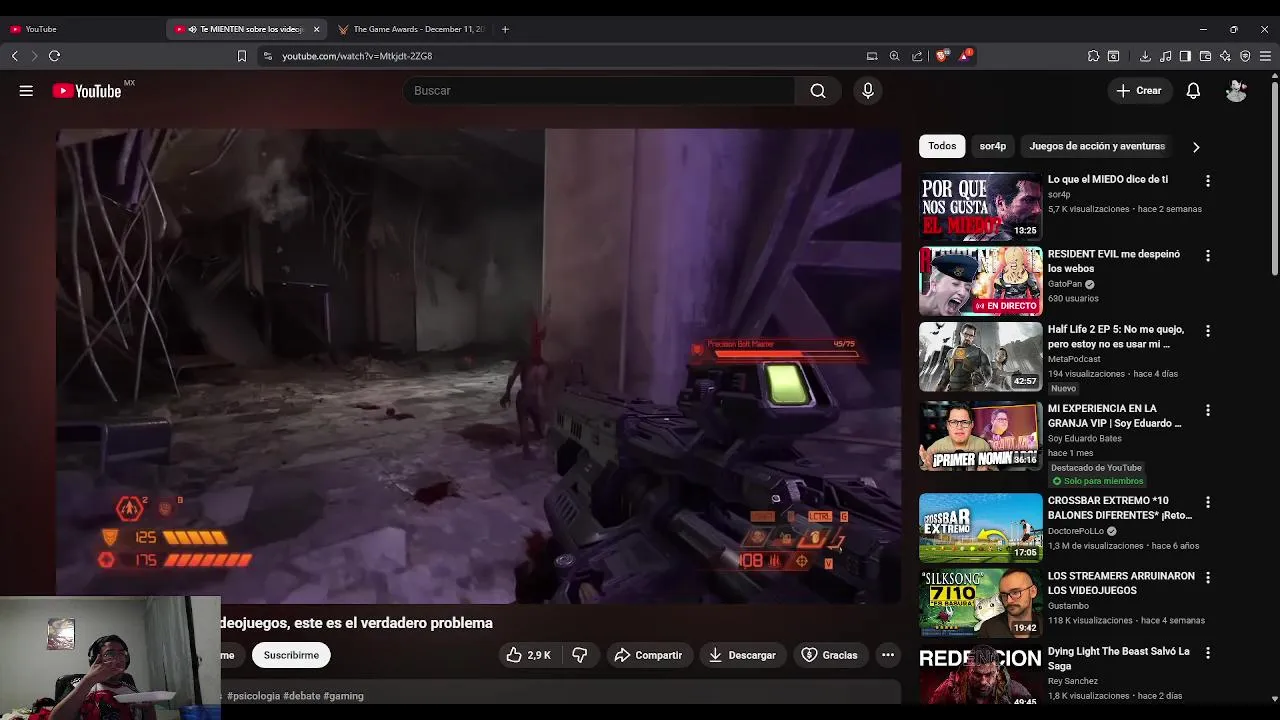The image size is (1280, 720).
Task: Open 'Lo que el MIEDO dice de ti' thumbnail
Action: [980, 206]
